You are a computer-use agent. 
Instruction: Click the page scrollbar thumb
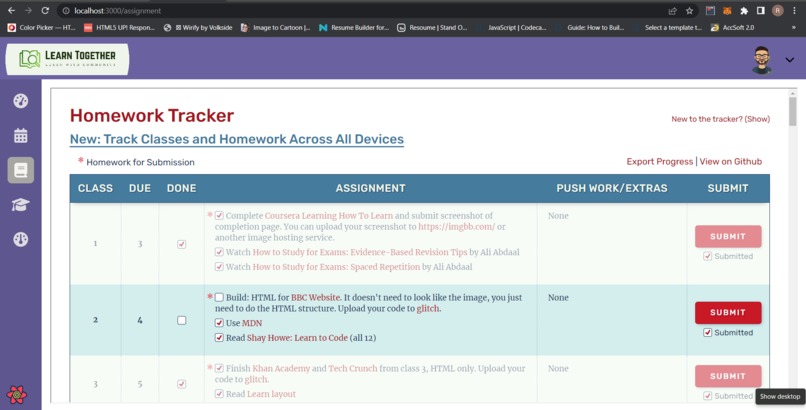(x=793, y=111)
